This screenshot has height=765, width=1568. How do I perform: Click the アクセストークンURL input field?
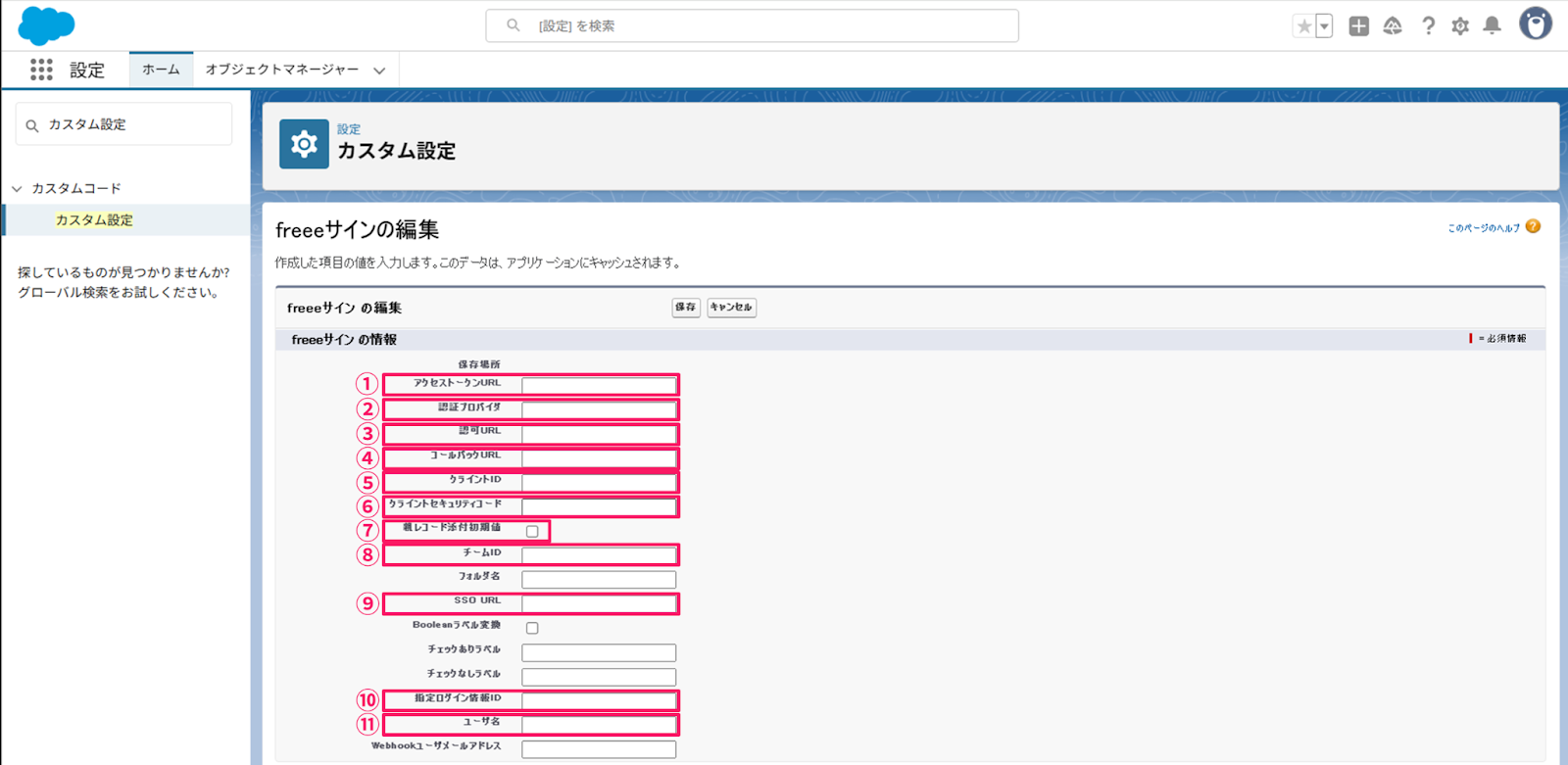(x=599, y=385)
